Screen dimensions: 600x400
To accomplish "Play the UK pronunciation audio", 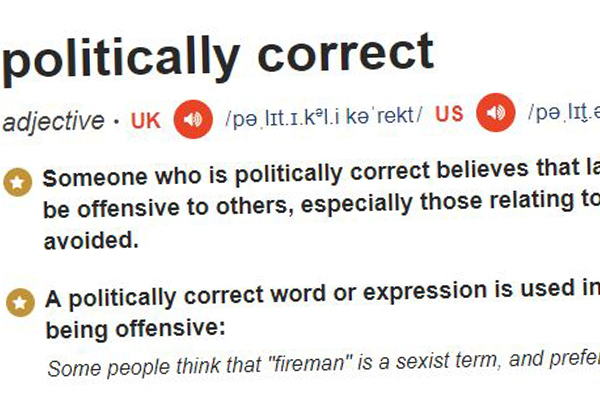I will (193, 118).
